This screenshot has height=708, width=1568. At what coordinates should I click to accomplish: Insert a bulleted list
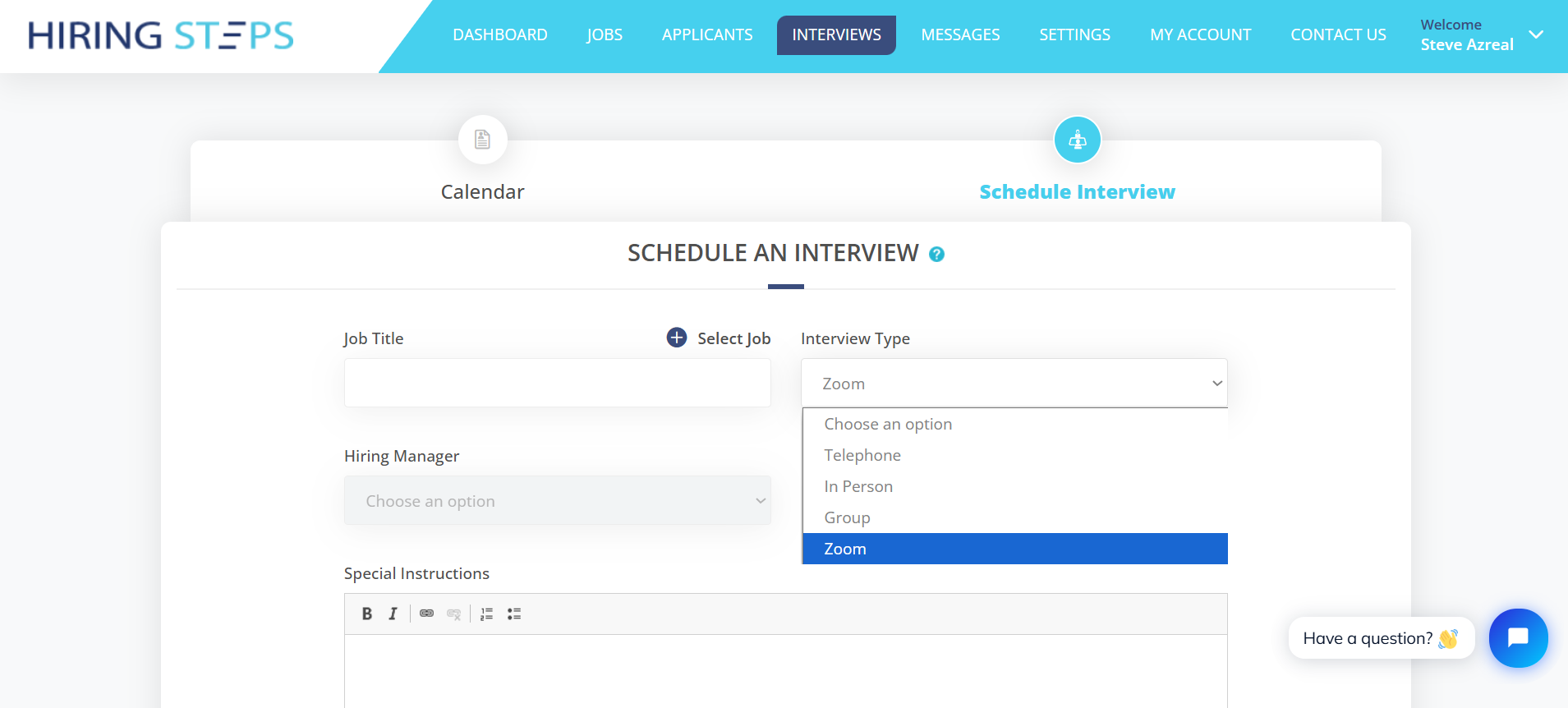pyautogui.click(x=514, y=614)
